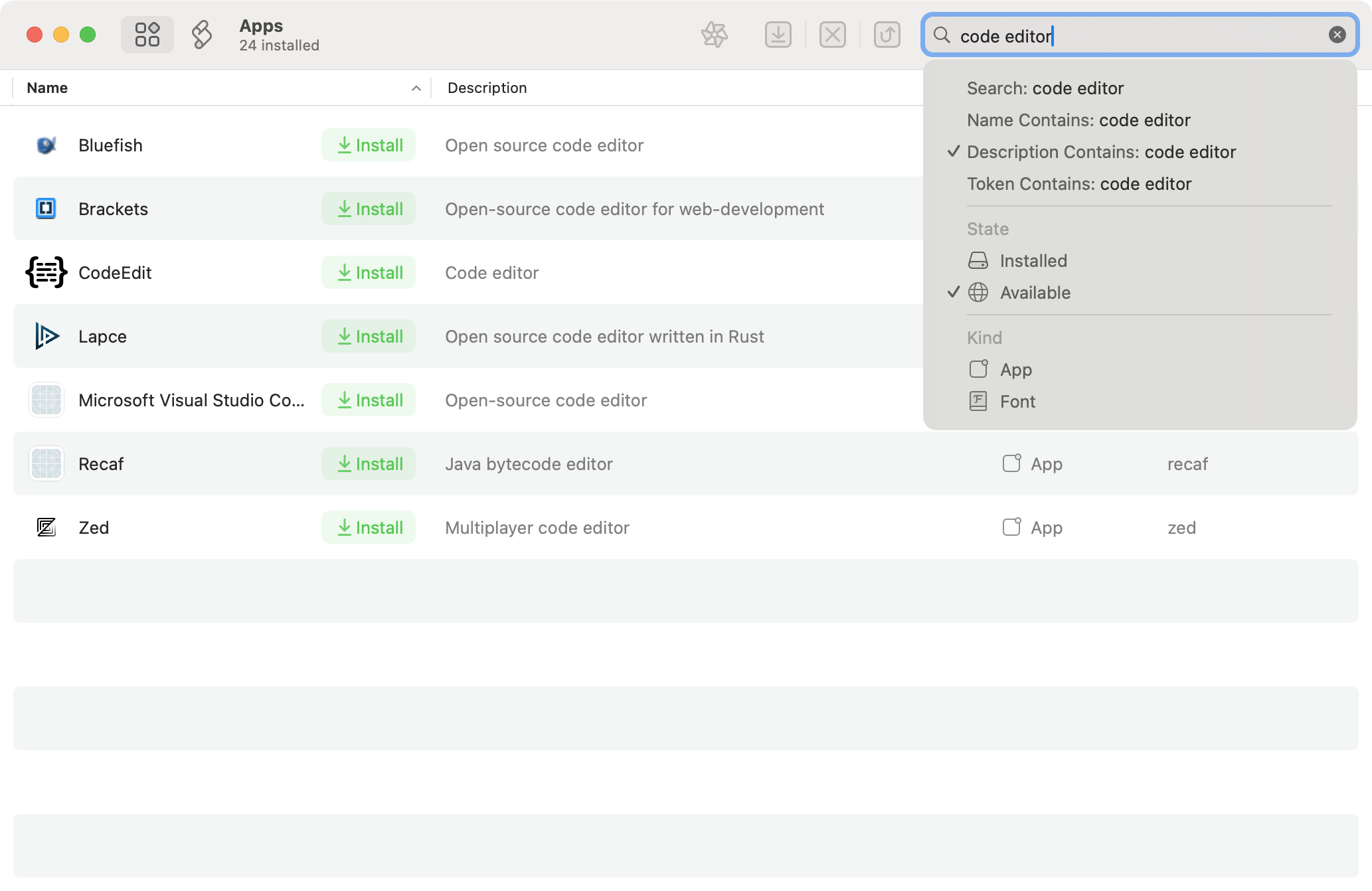Select Name Contains: code editor option
Image resolution: width=1372 pixels, height=891 pixels.
[1078, 120]
